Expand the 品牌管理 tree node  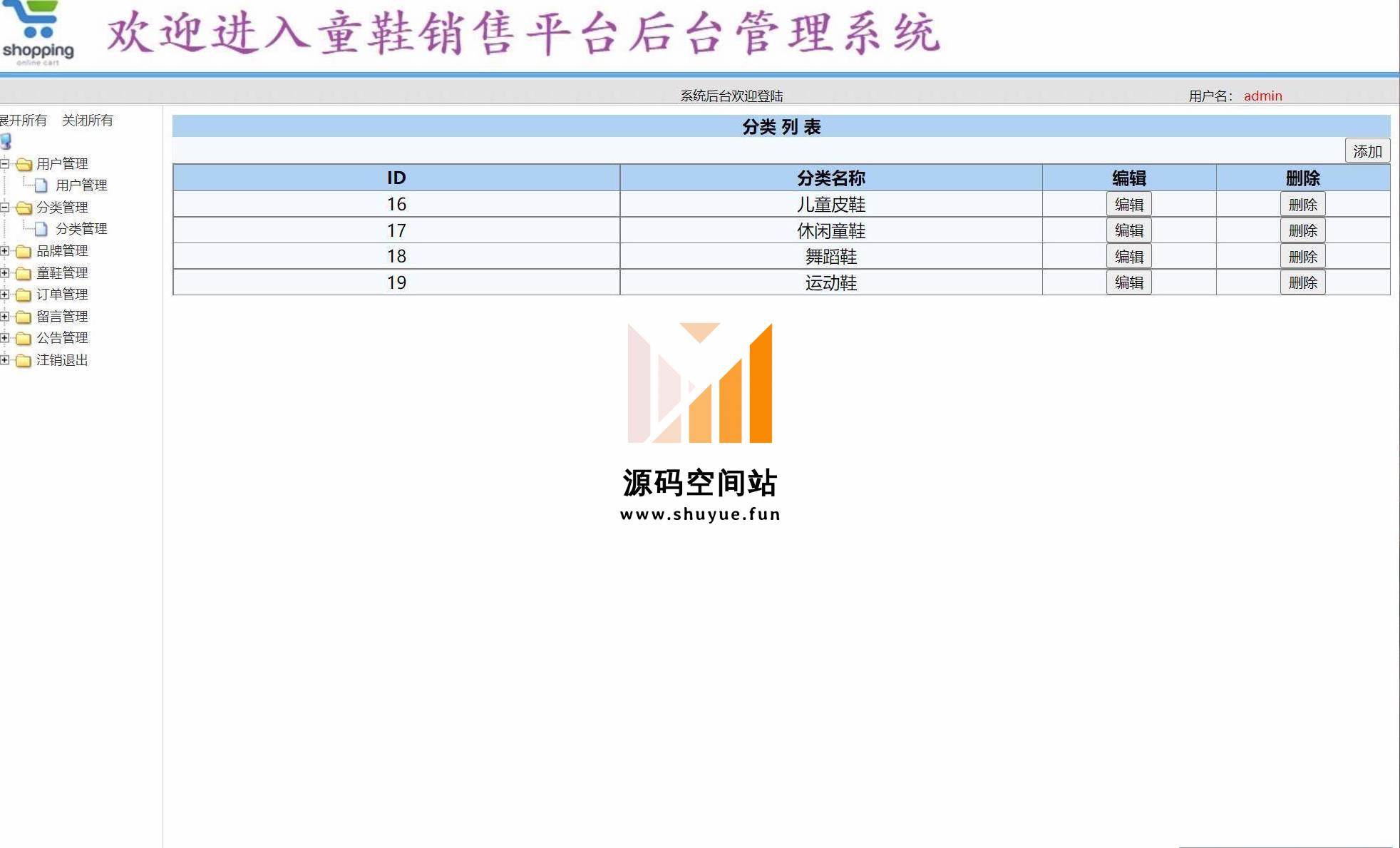(x=4, y=251)
